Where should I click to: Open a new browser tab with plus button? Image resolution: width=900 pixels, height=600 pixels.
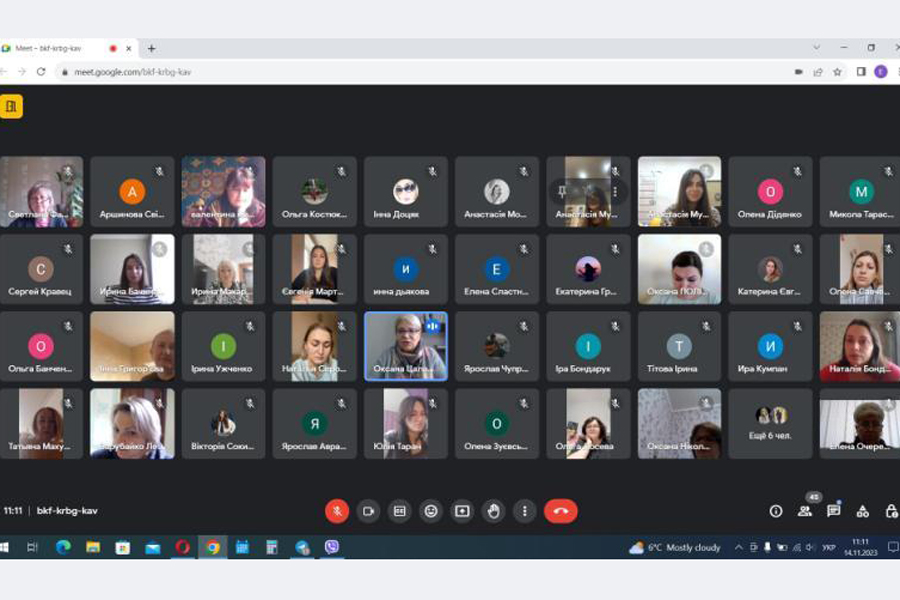coord(152,49)
